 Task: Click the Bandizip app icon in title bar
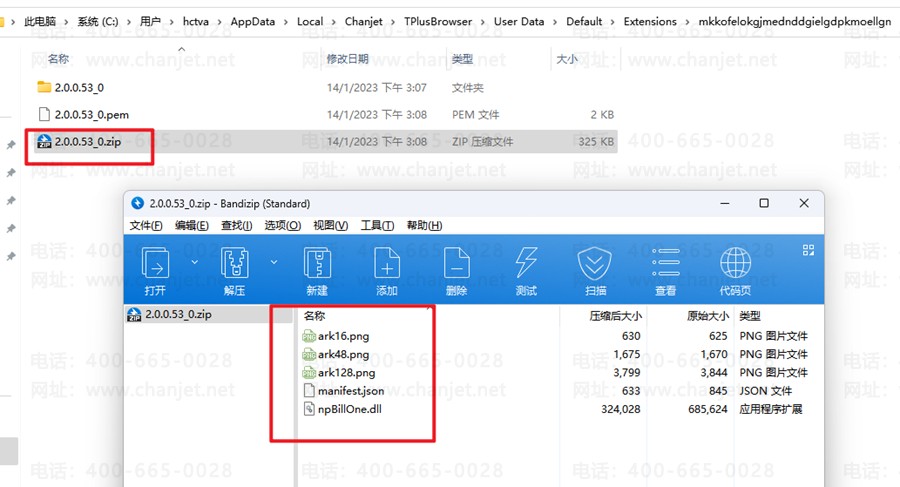point(137,203)
